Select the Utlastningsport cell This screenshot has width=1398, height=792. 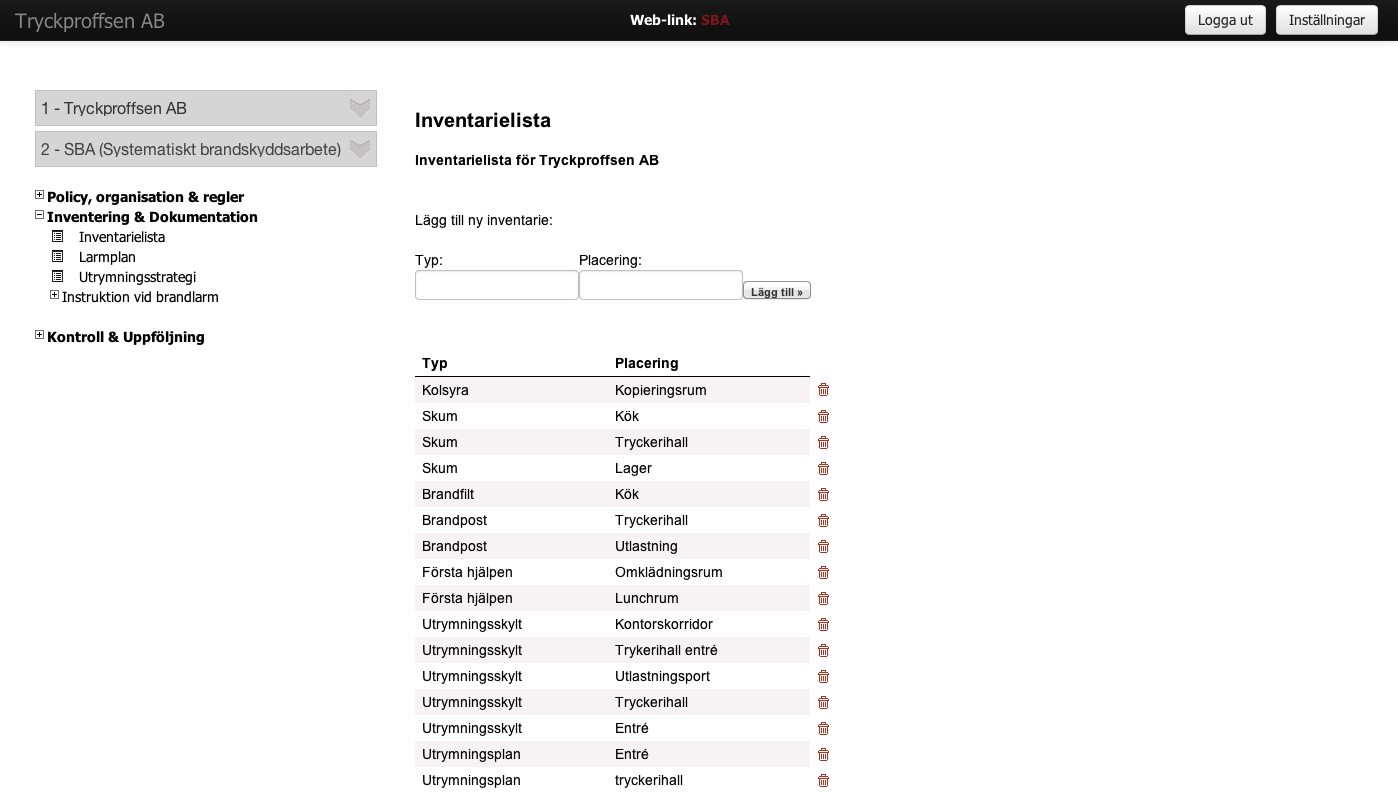click(x=662, y=676)
